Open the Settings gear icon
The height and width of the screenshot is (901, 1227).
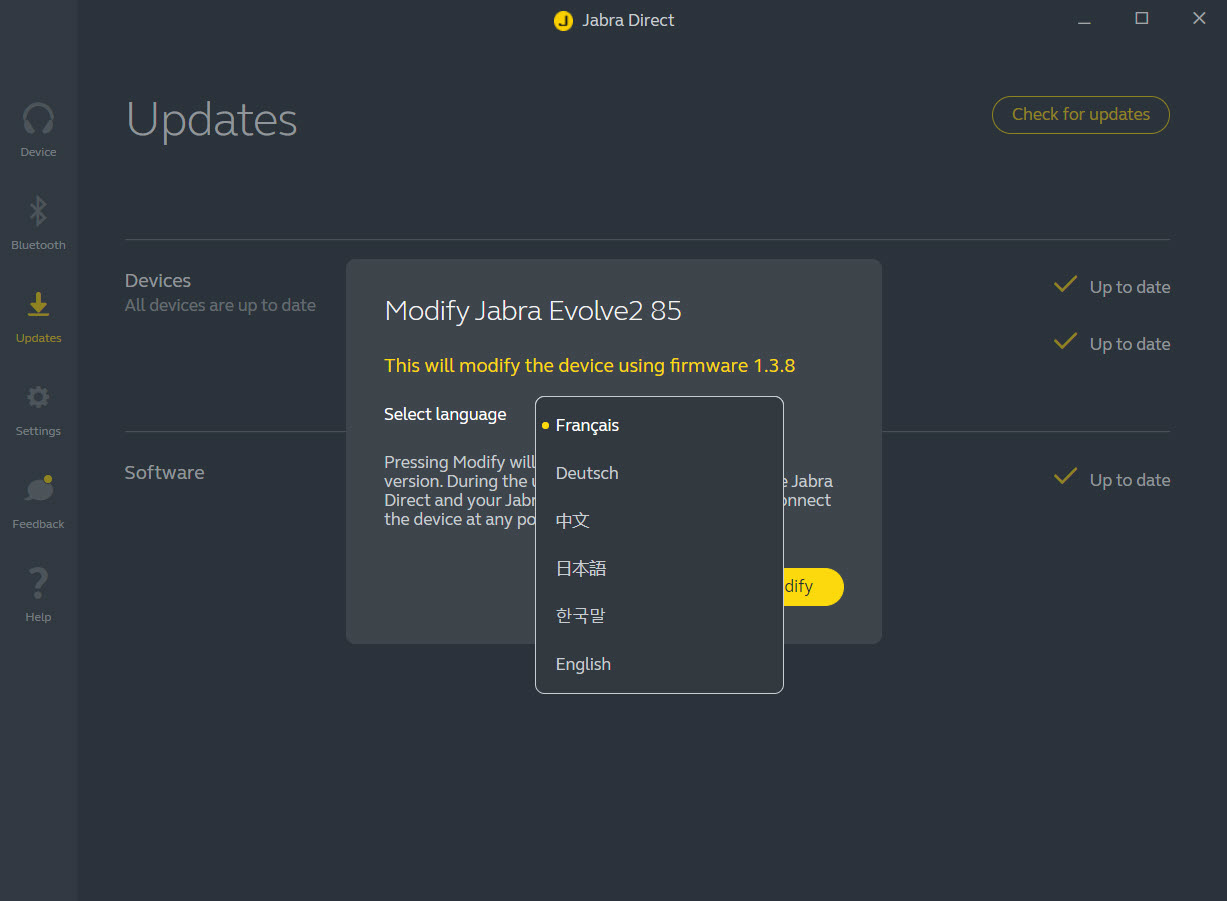(x=38, y=397)
